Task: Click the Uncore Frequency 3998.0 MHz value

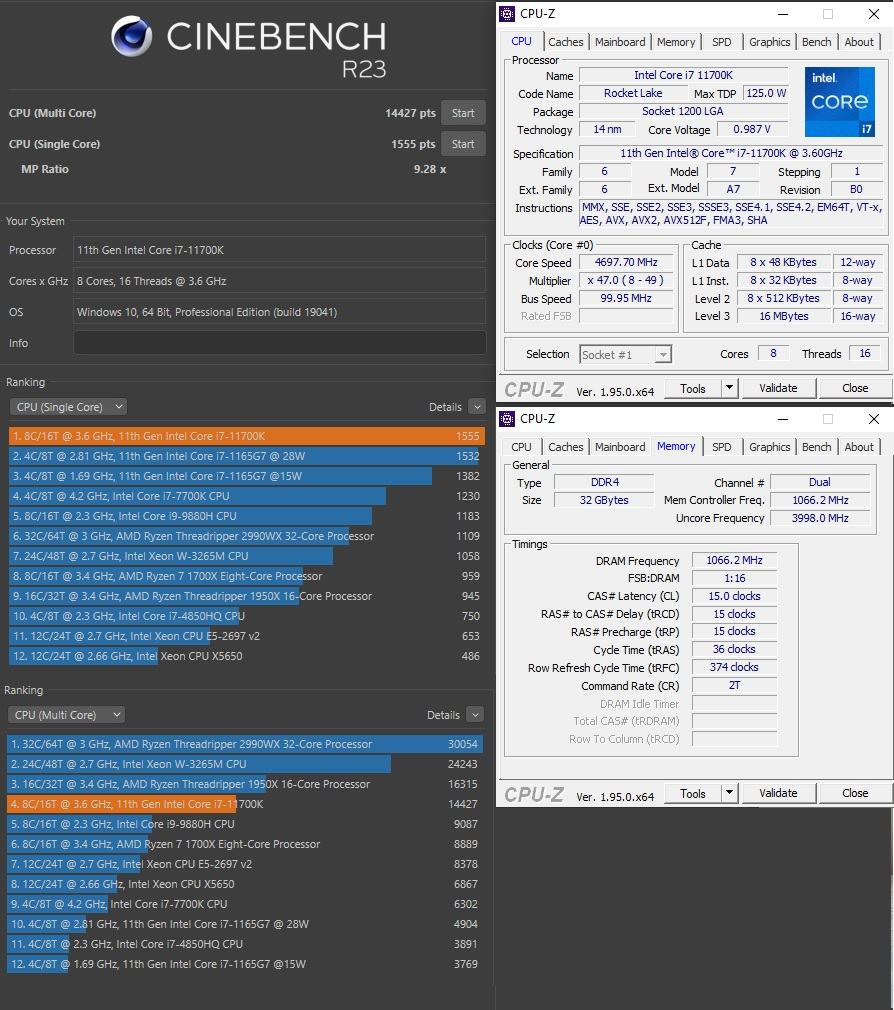Action: [820, 518]
